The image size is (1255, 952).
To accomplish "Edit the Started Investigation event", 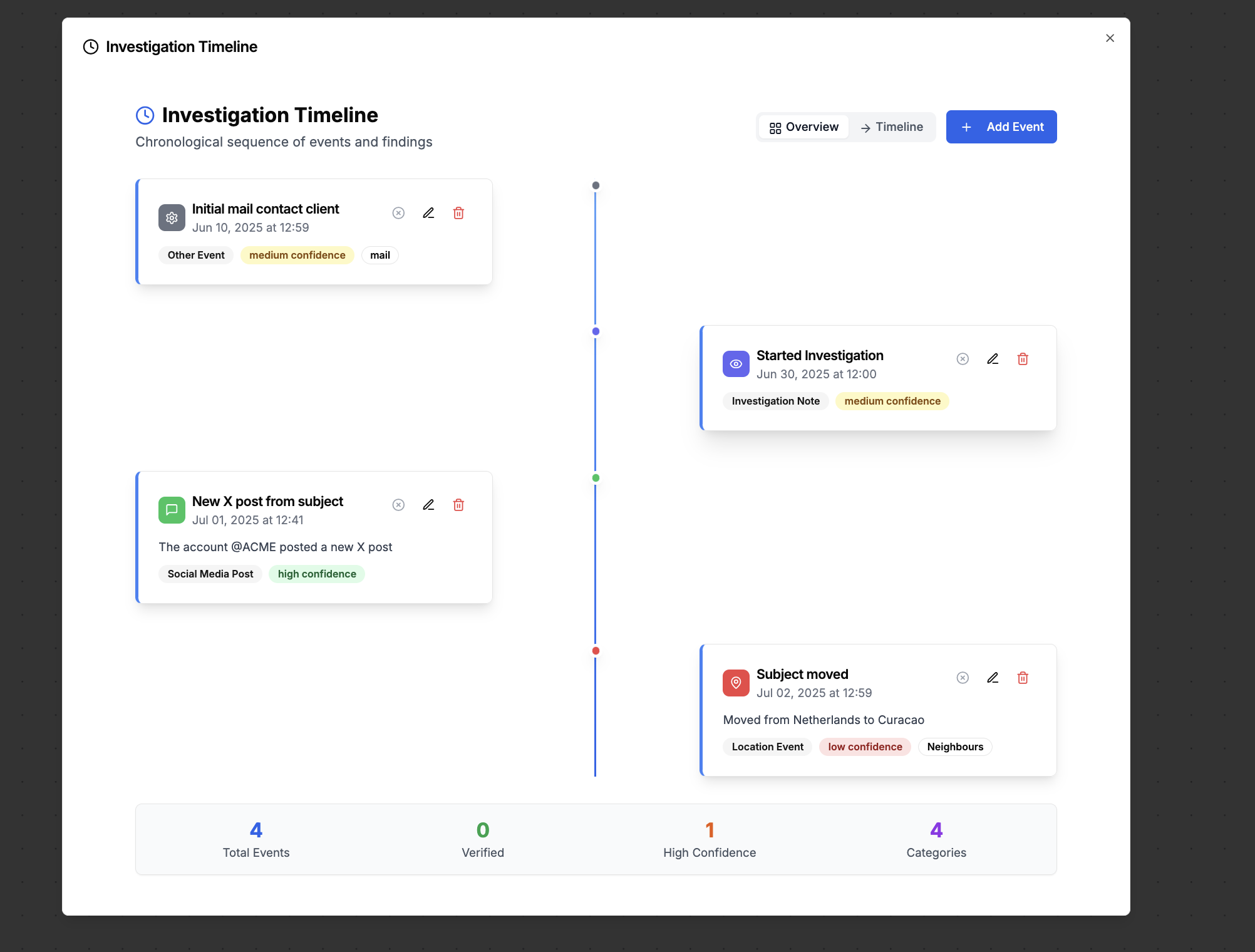I will point(993,359).
